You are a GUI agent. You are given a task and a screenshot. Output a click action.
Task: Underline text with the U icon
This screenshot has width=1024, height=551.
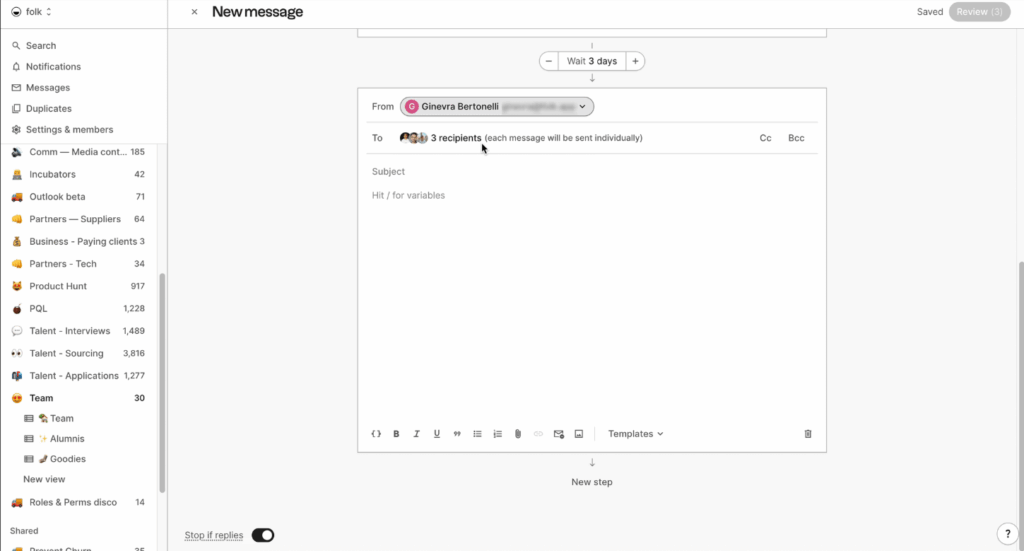click(437, 434)
